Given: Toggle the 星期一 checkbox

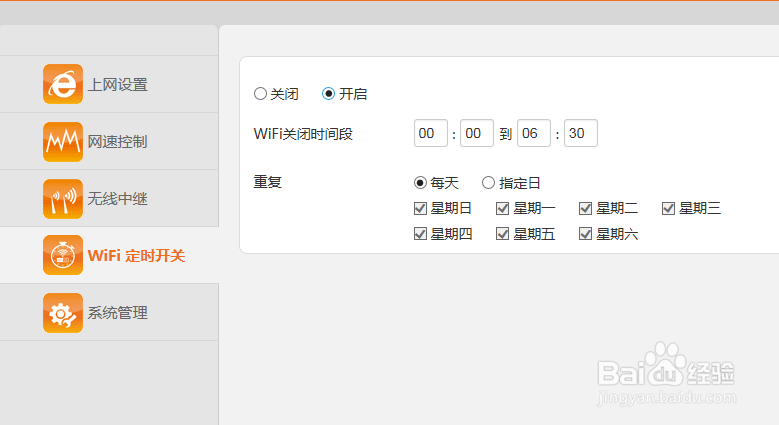Looking at the screenshot, I should coord(503,208).
